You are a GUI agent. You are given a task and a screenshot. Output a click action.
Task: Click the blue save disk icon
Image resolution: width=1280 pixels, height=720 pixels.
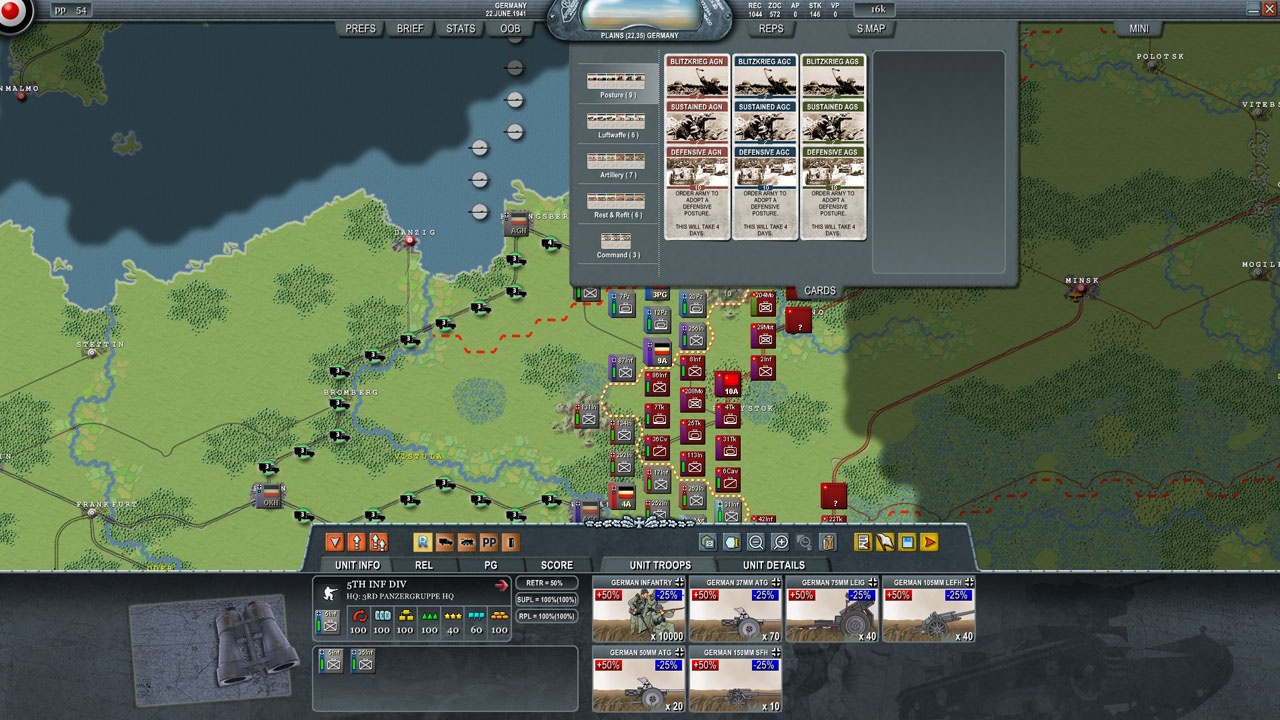(x=907, y=542)
